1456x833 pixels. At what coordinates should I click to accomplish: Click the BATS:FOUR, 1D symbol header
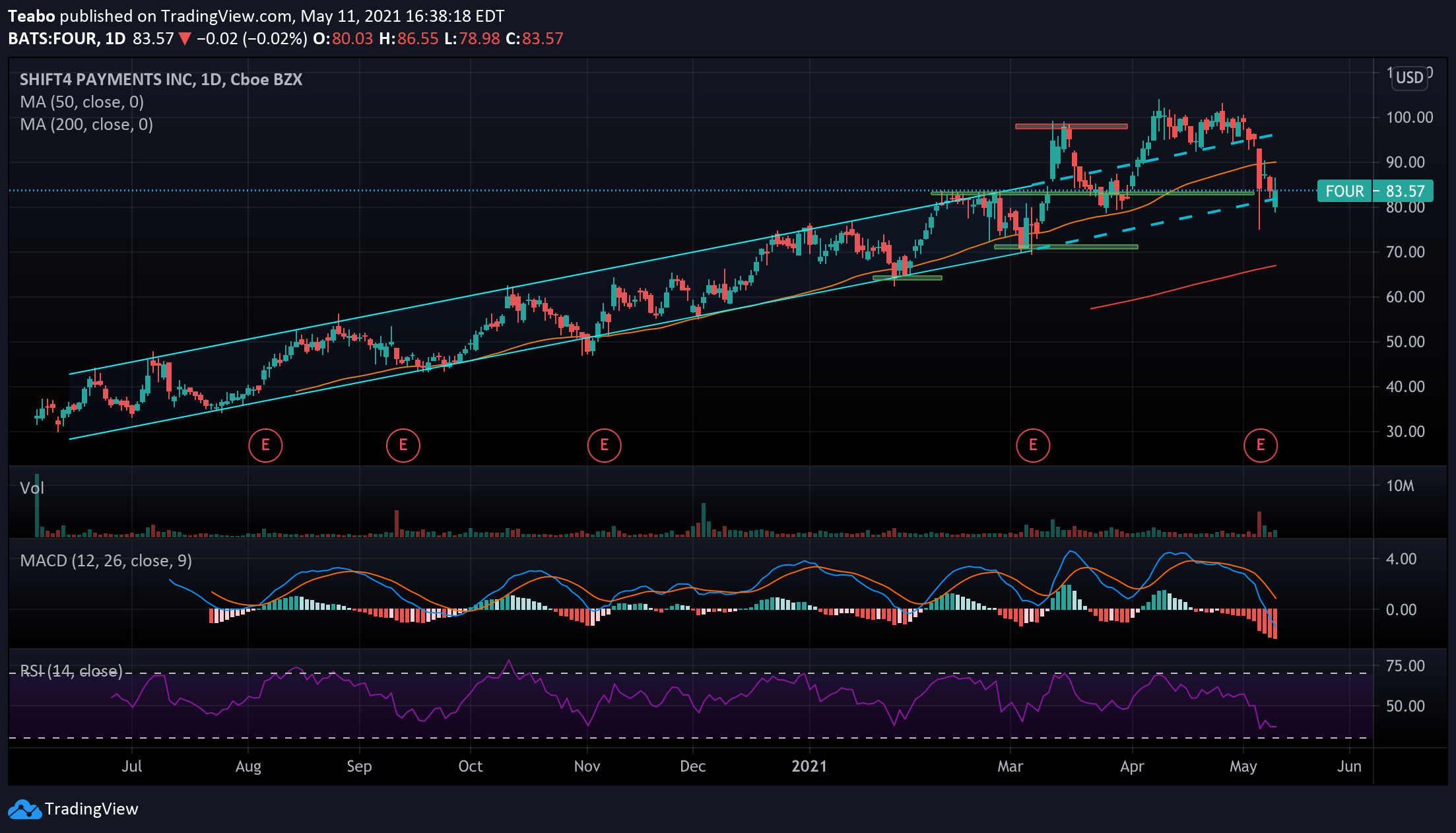coord(67,38)
